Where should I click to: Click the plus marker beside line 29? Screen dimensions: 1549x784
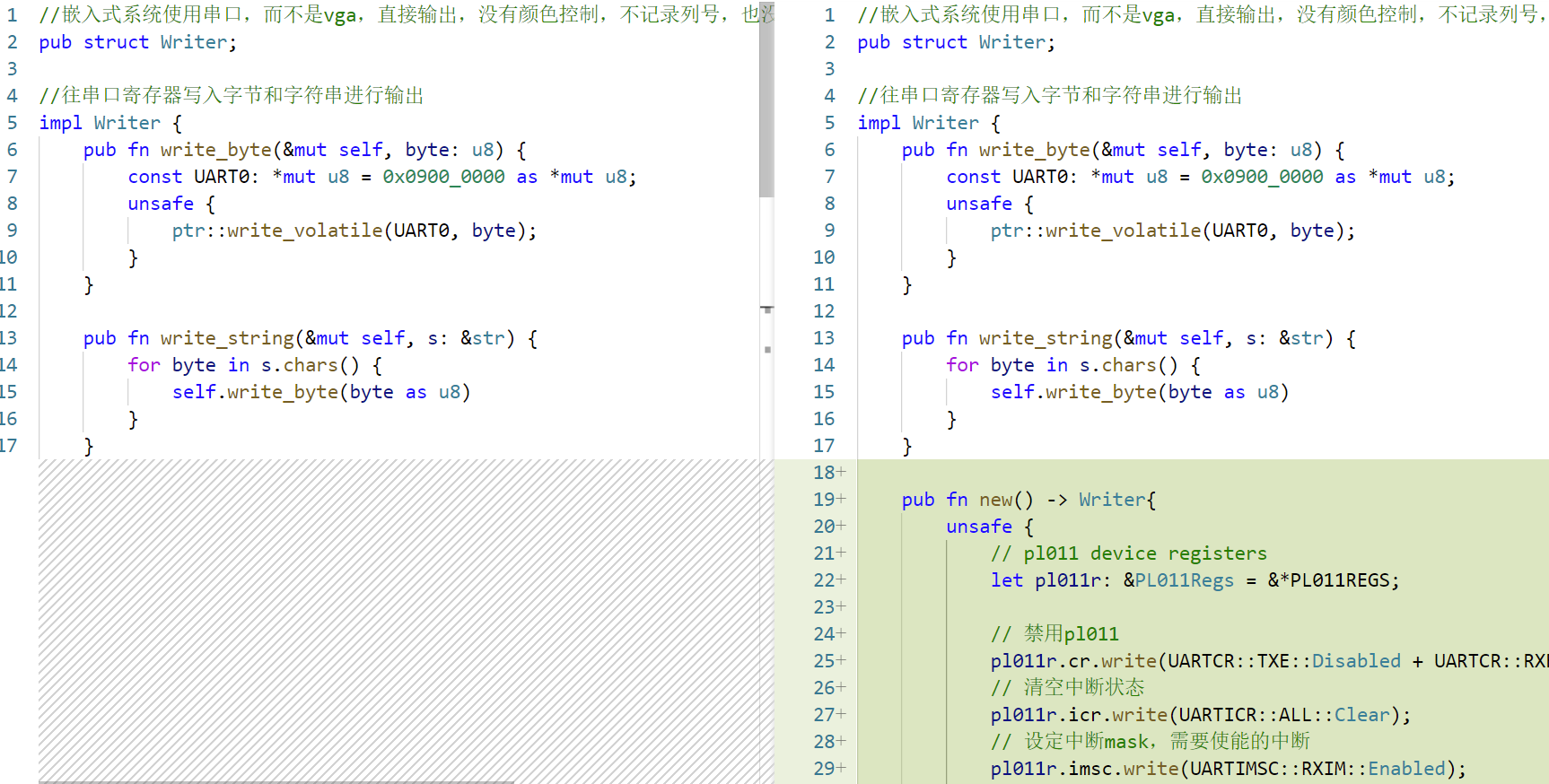(x=842, y=769)
